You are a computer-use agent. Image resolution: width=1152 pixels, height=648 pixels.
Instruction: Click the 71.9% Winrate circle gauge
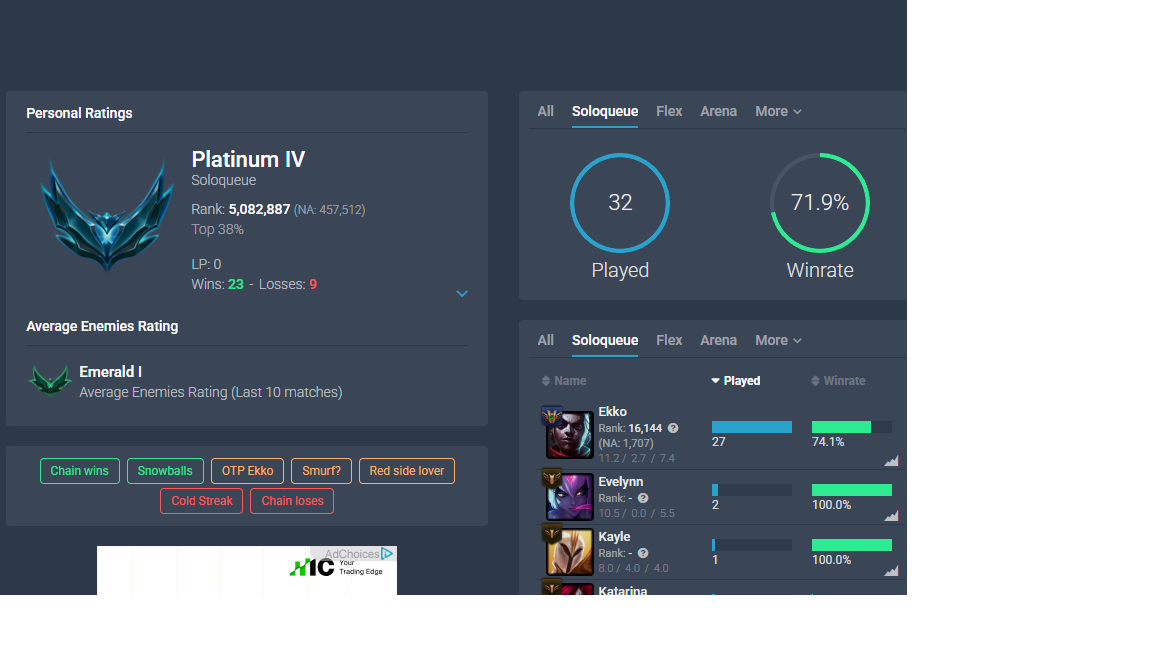tap(820, 203)
